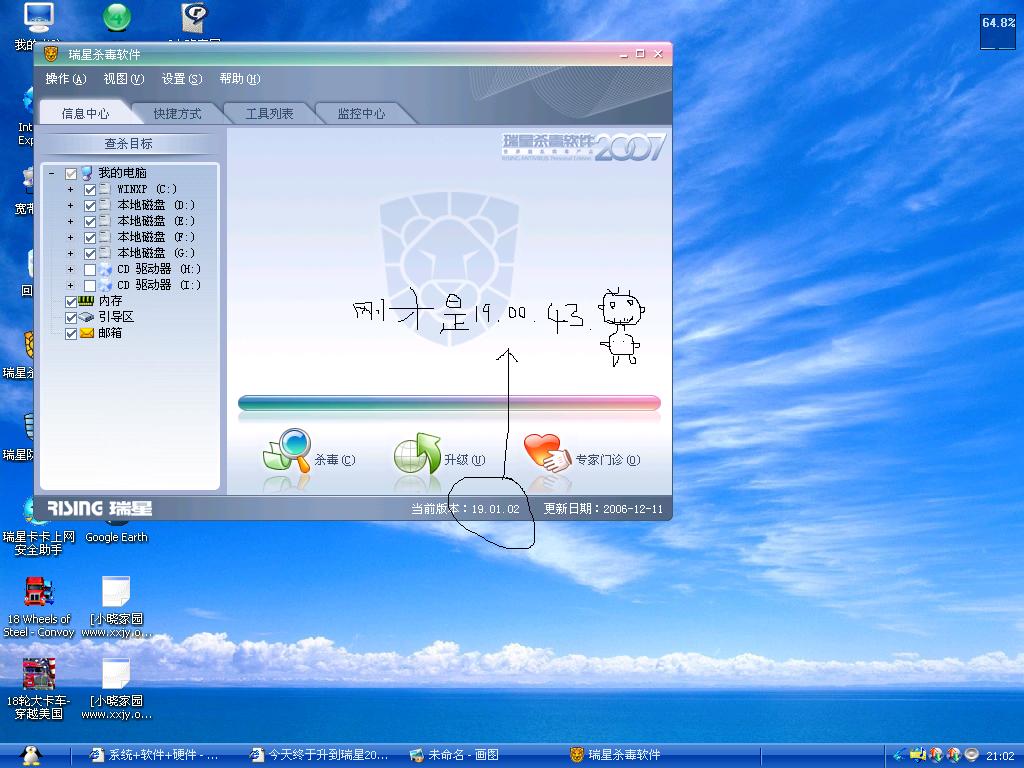Click the Rising lion icon in title bar
The width and height of the screenshot is (1024, 768).
coord(51,54)
